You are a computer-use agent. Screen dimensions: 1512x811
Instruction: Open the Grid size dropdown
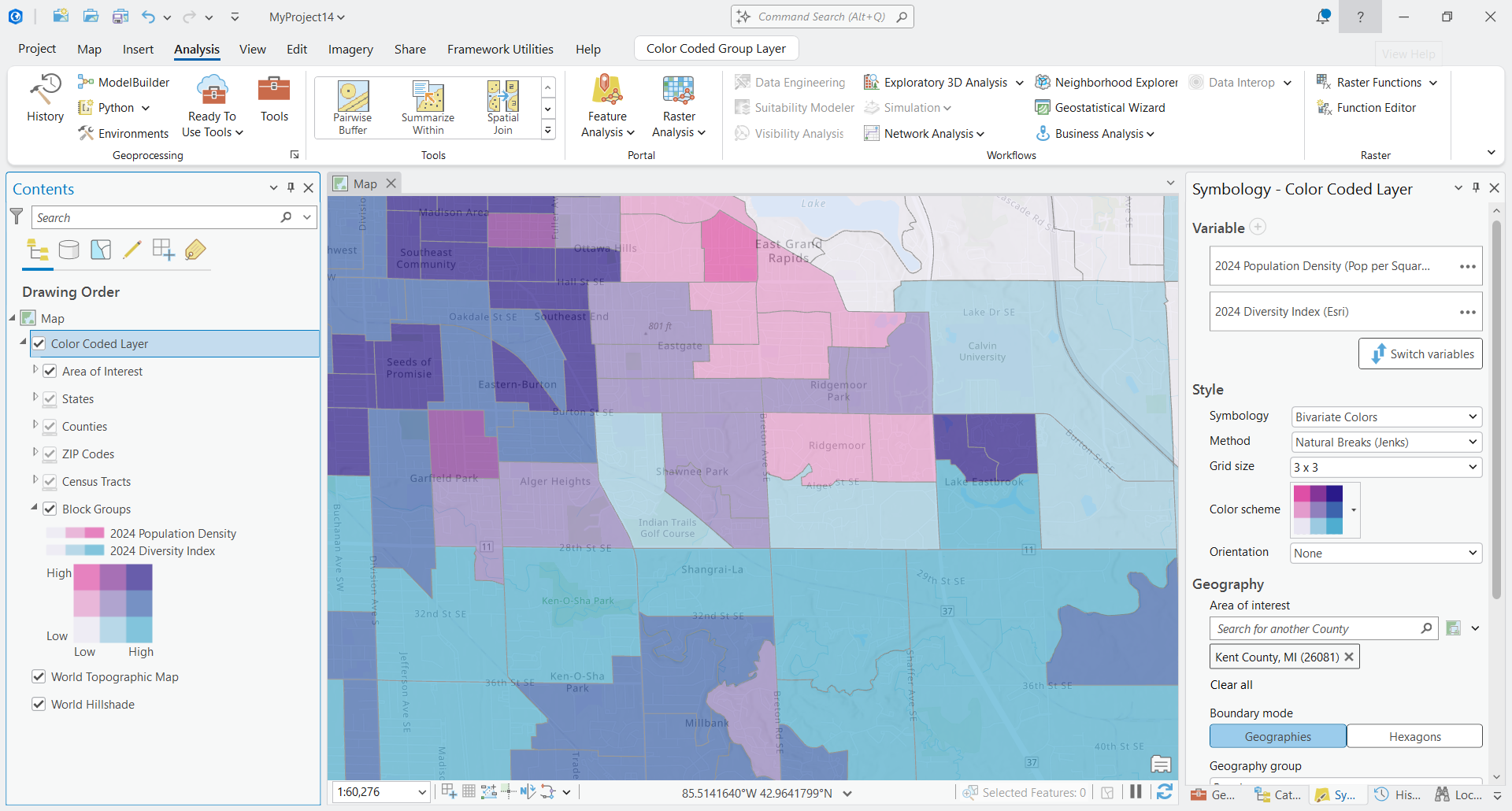[1386, 467]
